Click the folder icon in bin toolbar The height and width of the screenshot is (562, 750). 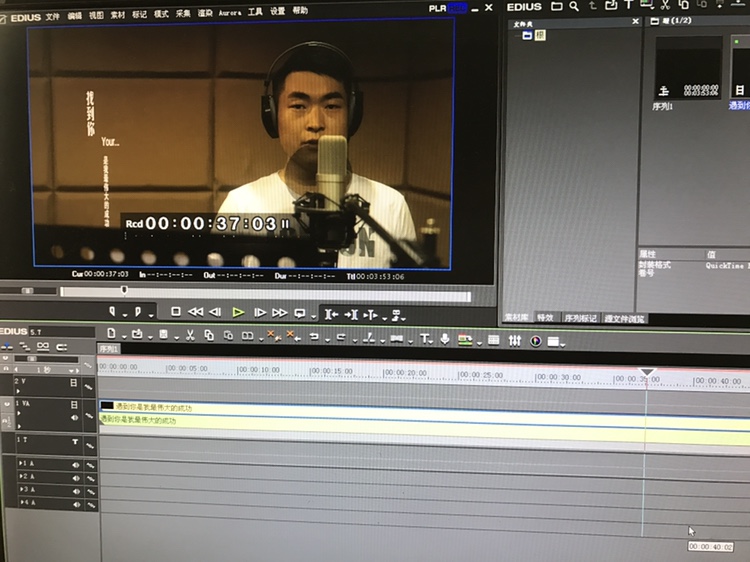click(x=557, y=6)
